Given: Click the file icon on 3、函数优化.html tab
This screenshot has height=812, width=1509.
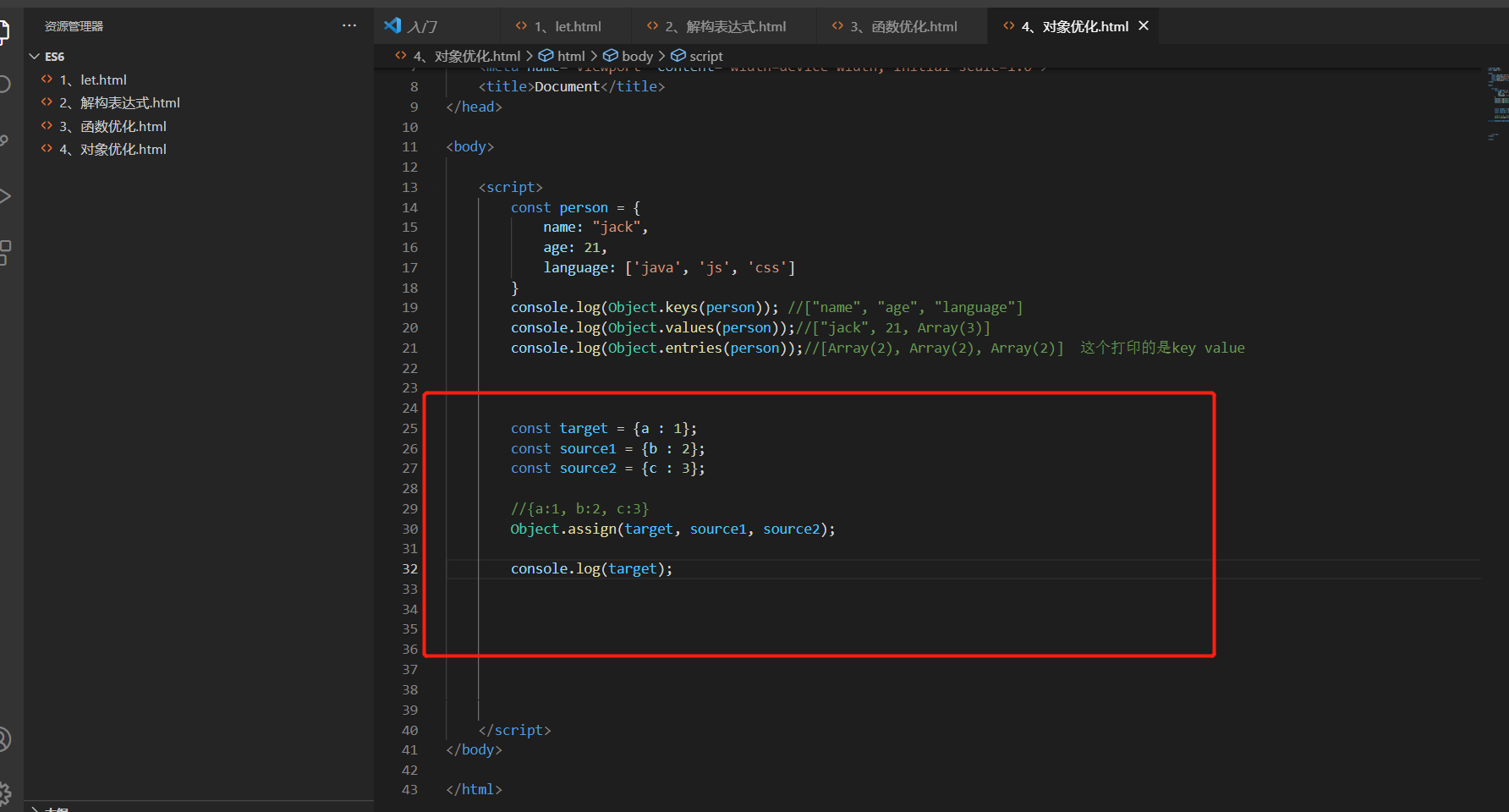Looking at the screenshot, I should (837, 26).
